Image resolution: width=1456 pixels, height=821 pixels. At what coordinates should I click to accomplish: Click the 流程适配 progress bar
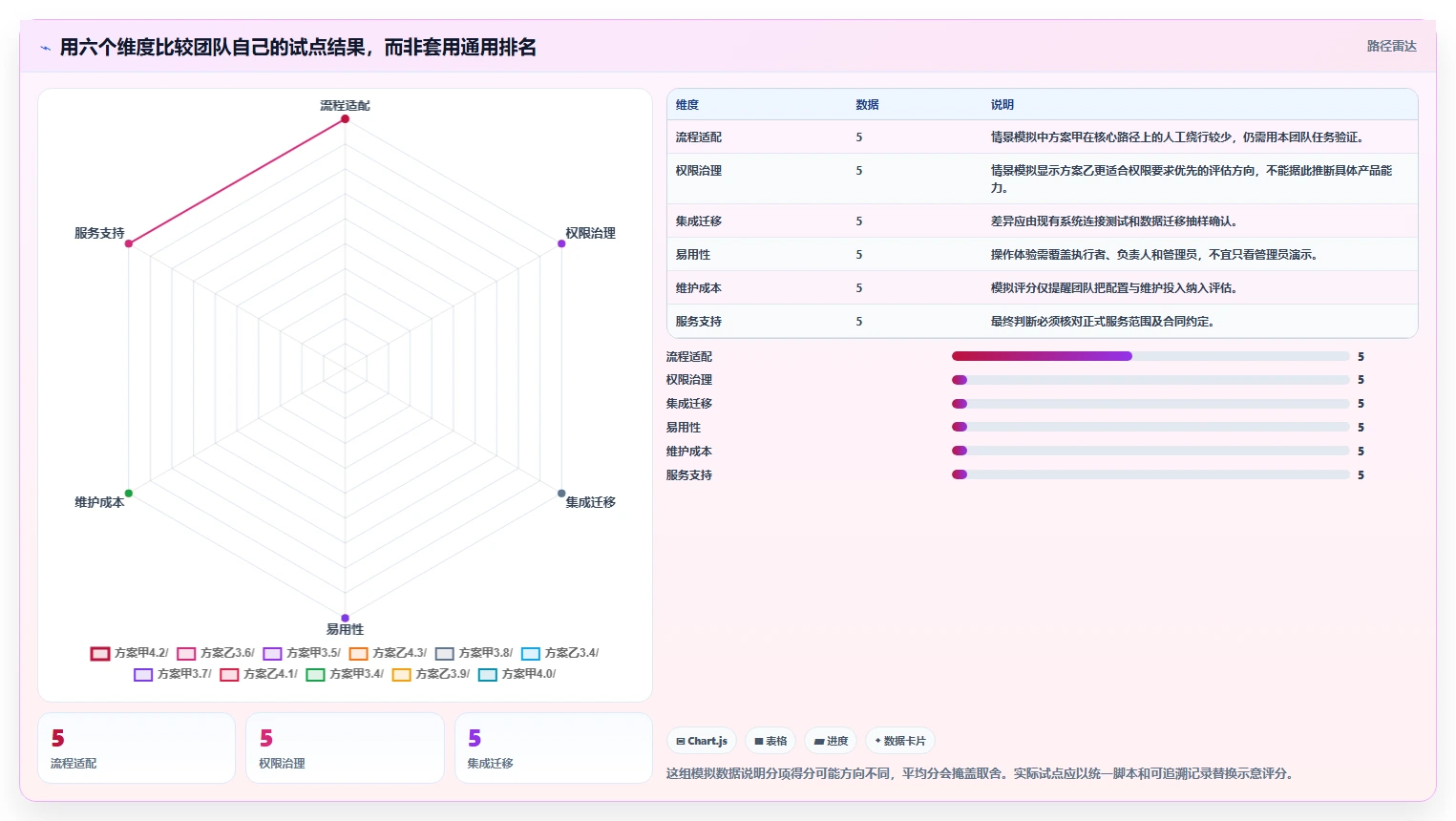point(1150,356)
